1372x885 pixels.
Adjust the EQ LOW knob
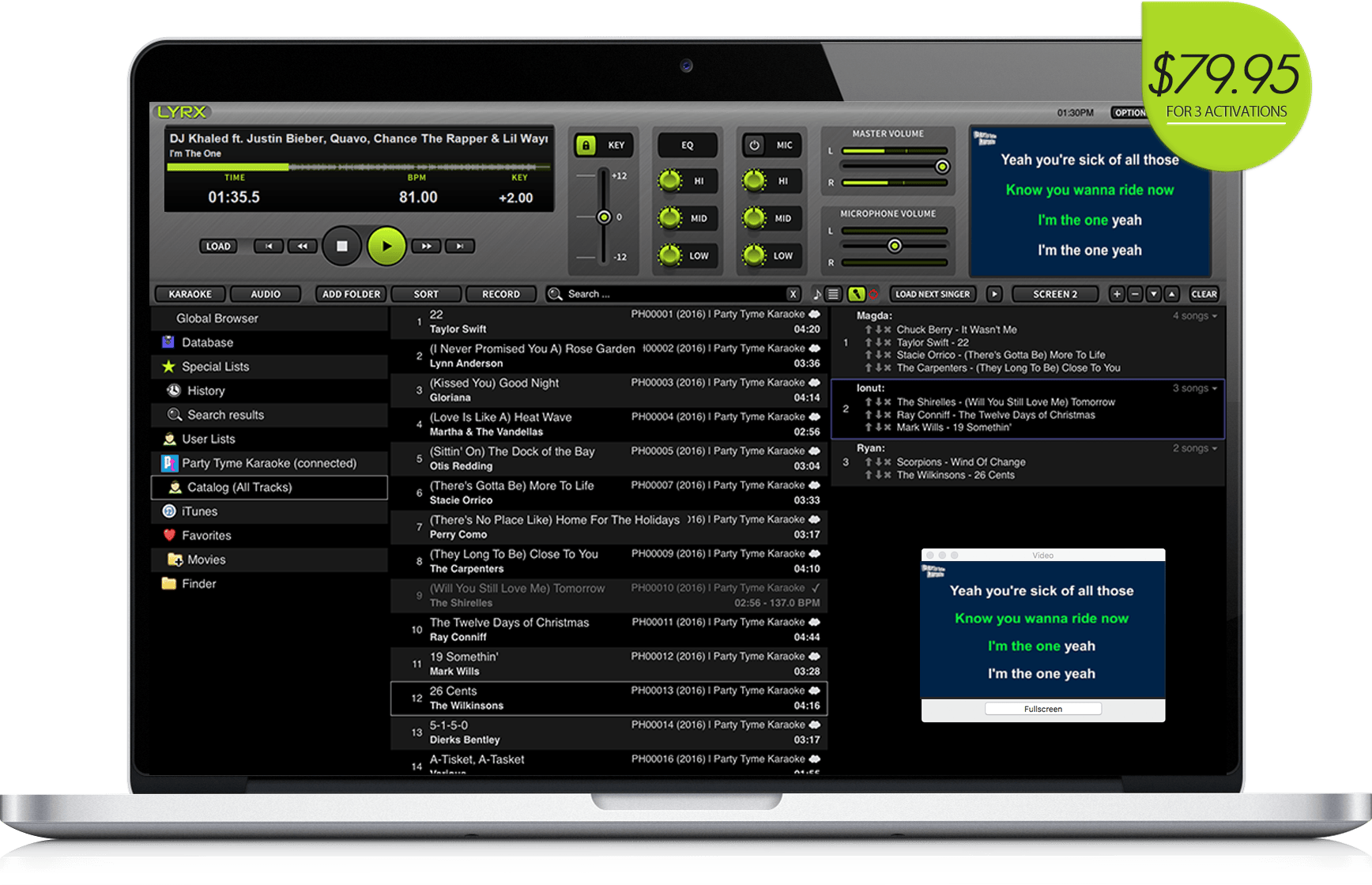pos(670,255)
